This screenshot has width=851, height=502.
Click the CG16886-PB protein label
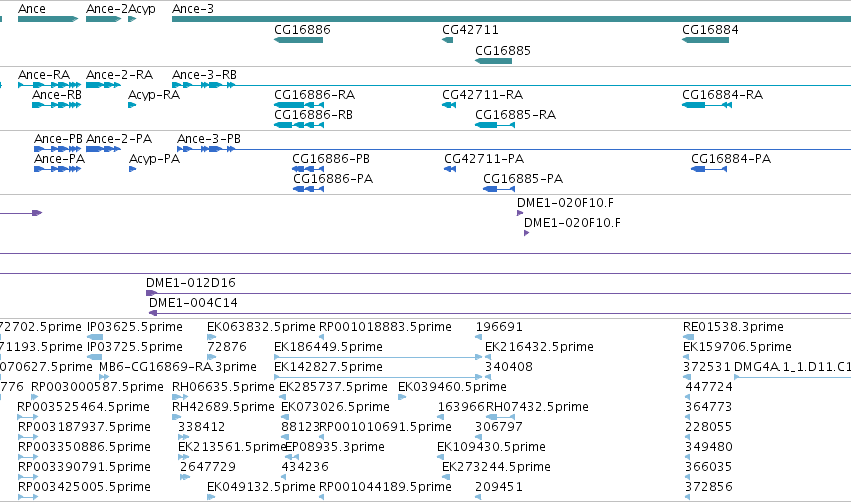point(331,158)
